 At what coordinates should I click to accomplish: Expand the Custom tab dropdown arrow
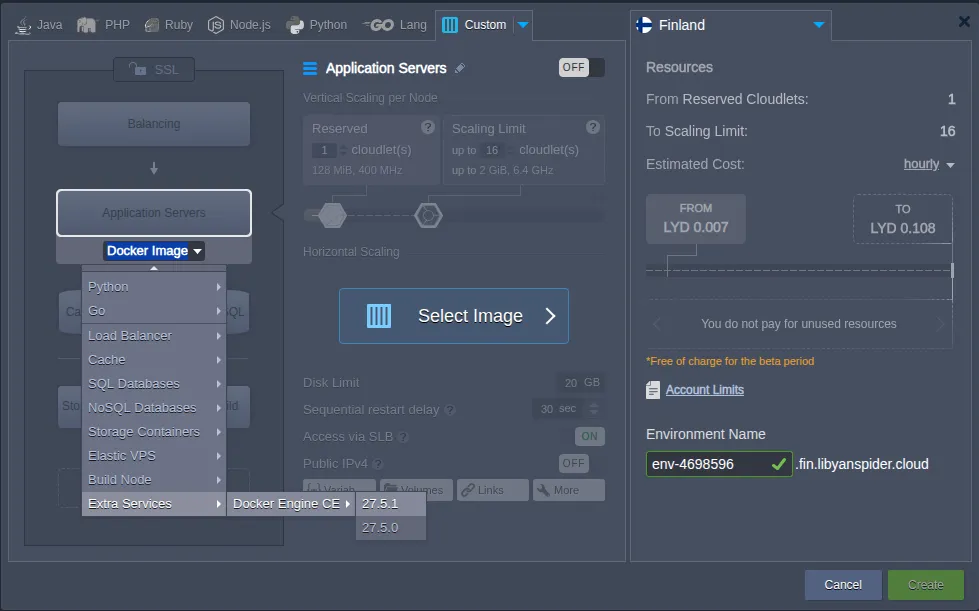[524, 24]
